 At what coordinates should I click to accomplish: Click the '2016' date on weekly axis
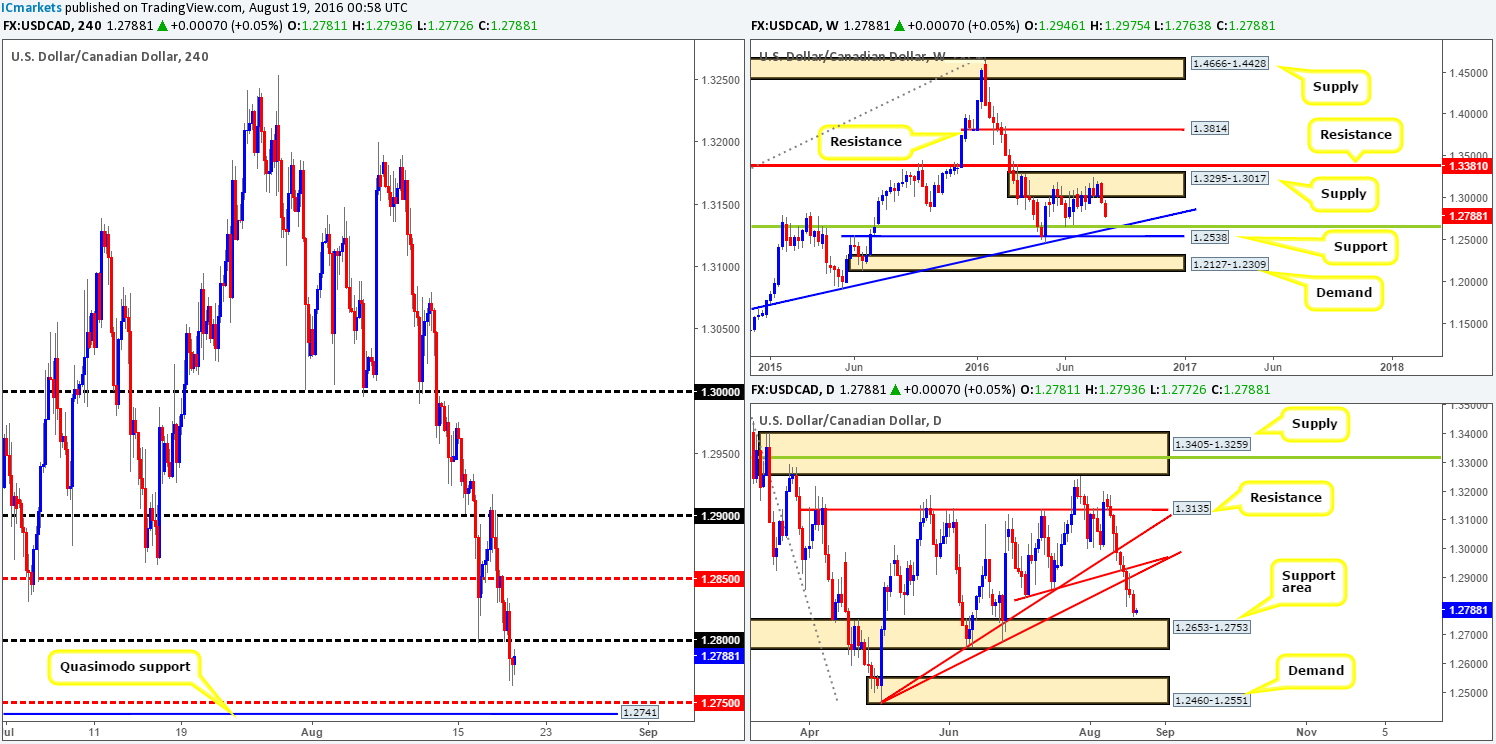coord(975,366)
